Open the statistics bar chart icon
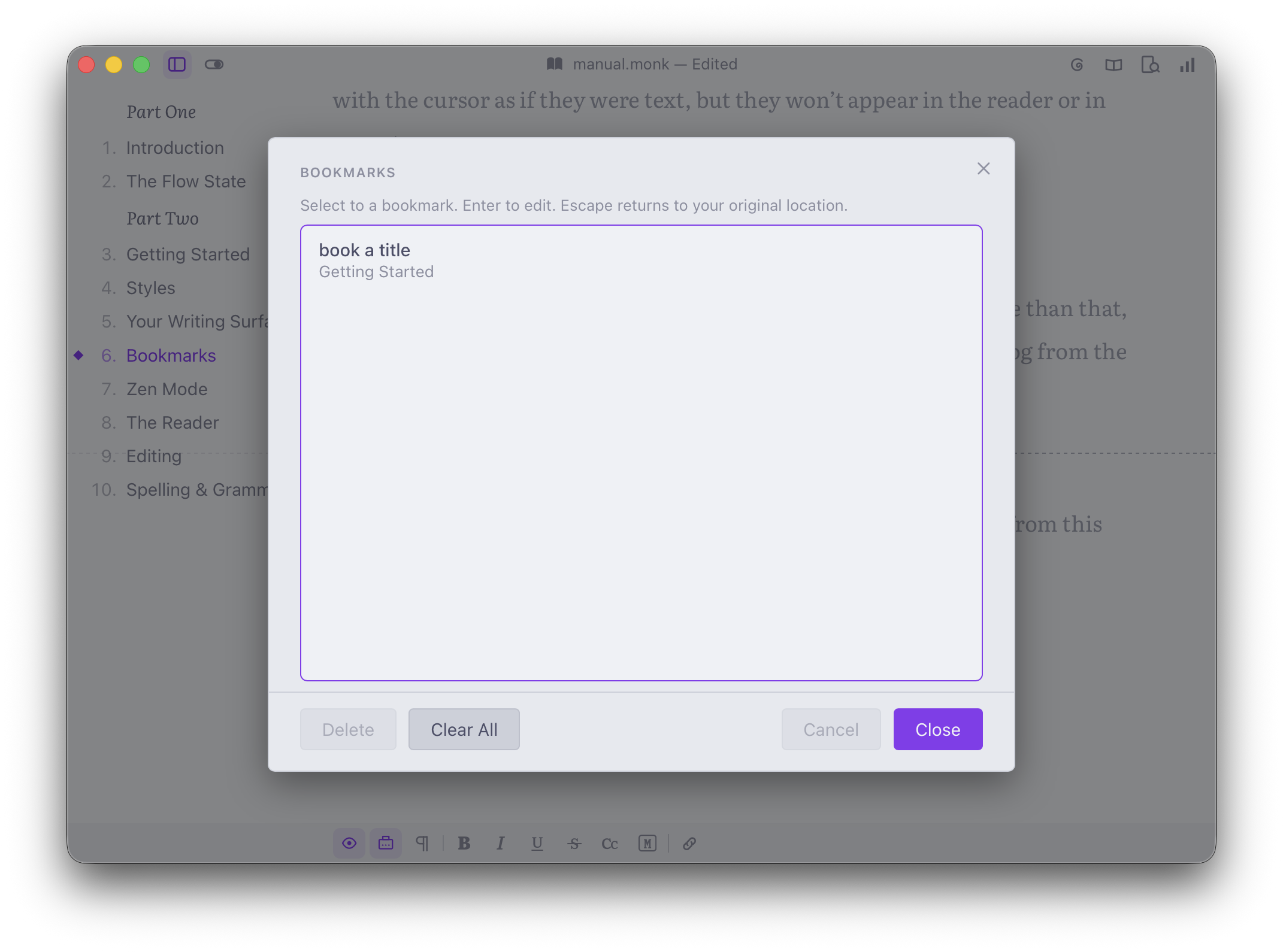Viewport: 1283px width, 952px height. tap(1187, 65)
